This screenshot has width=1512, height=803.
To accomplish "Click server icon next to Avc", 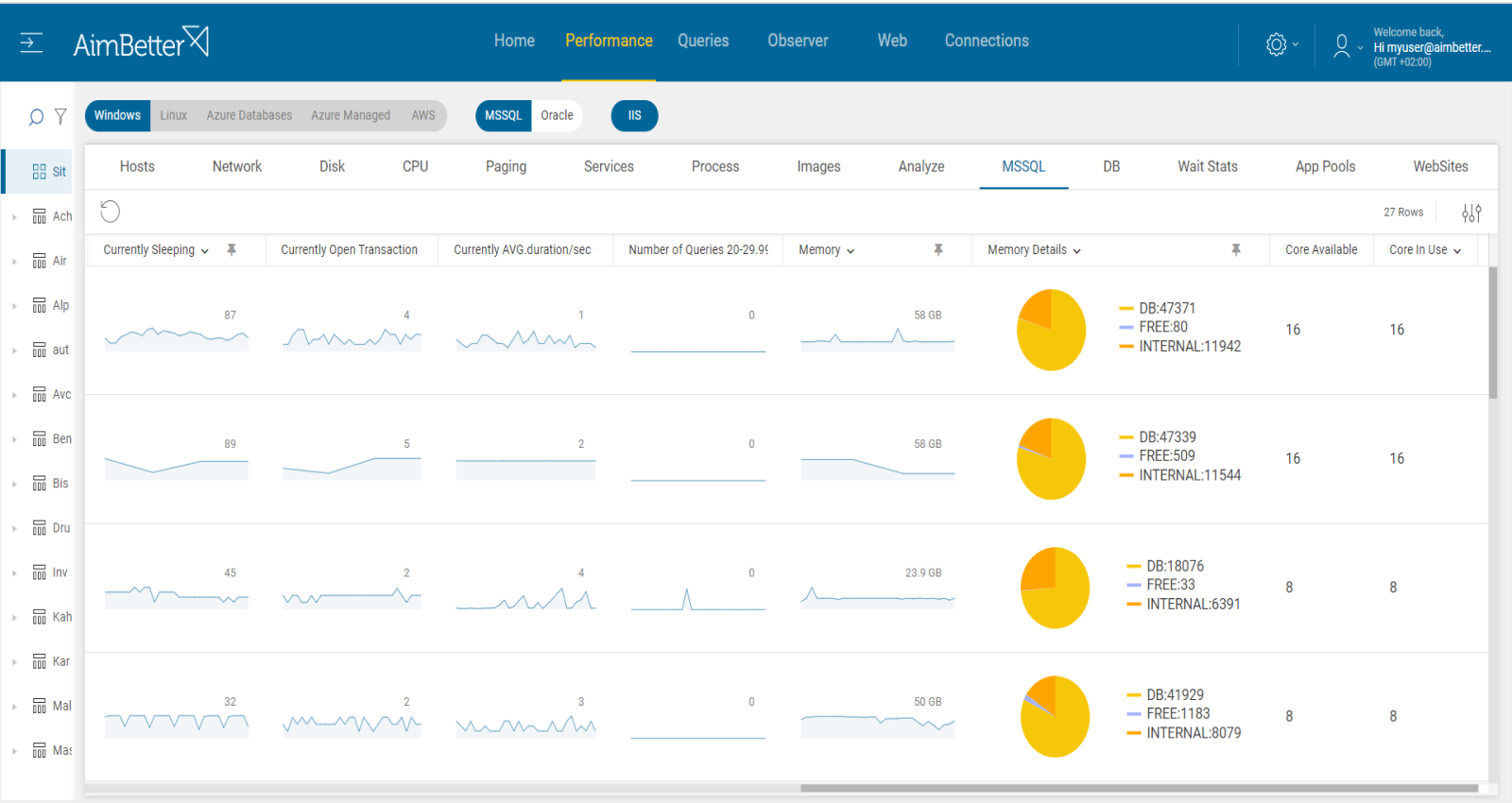I will (39, 394).
